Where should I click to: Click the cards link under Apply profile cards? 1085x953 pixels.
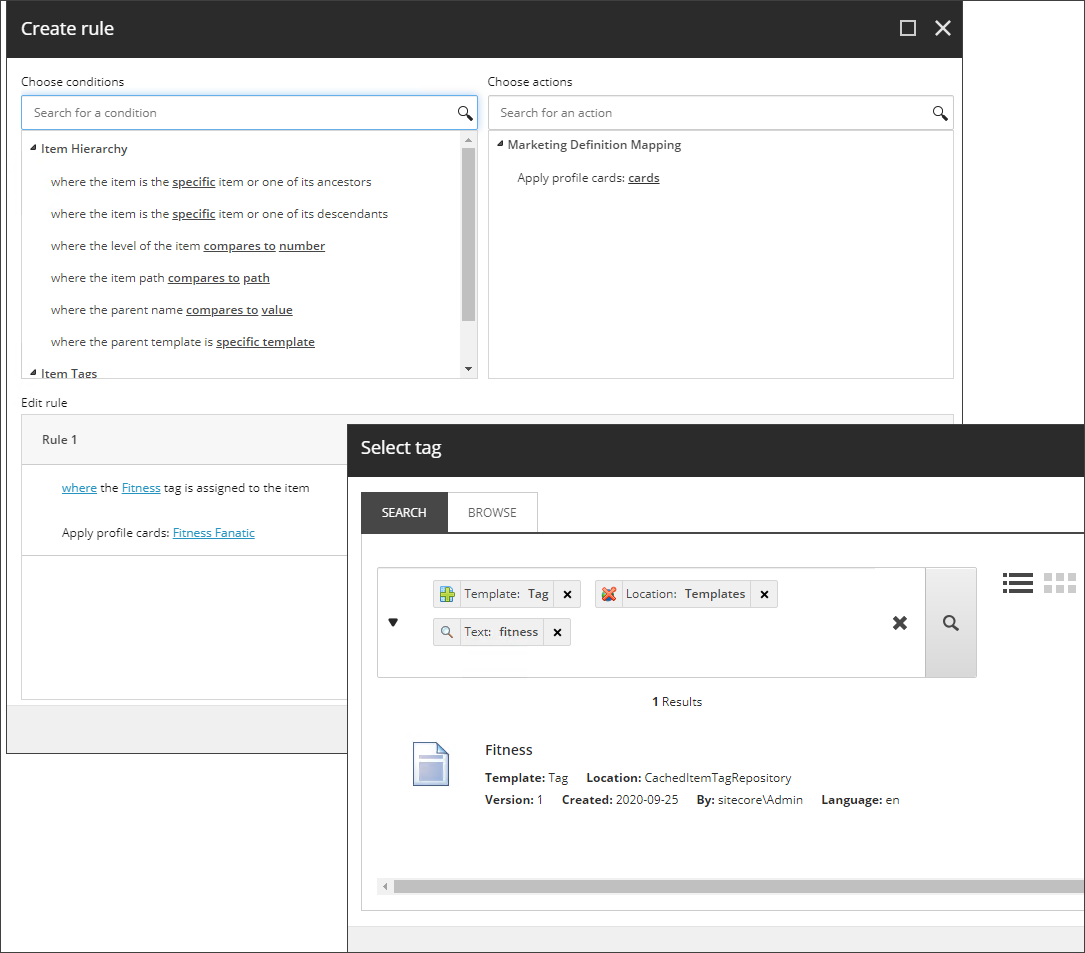pos(643,177)
